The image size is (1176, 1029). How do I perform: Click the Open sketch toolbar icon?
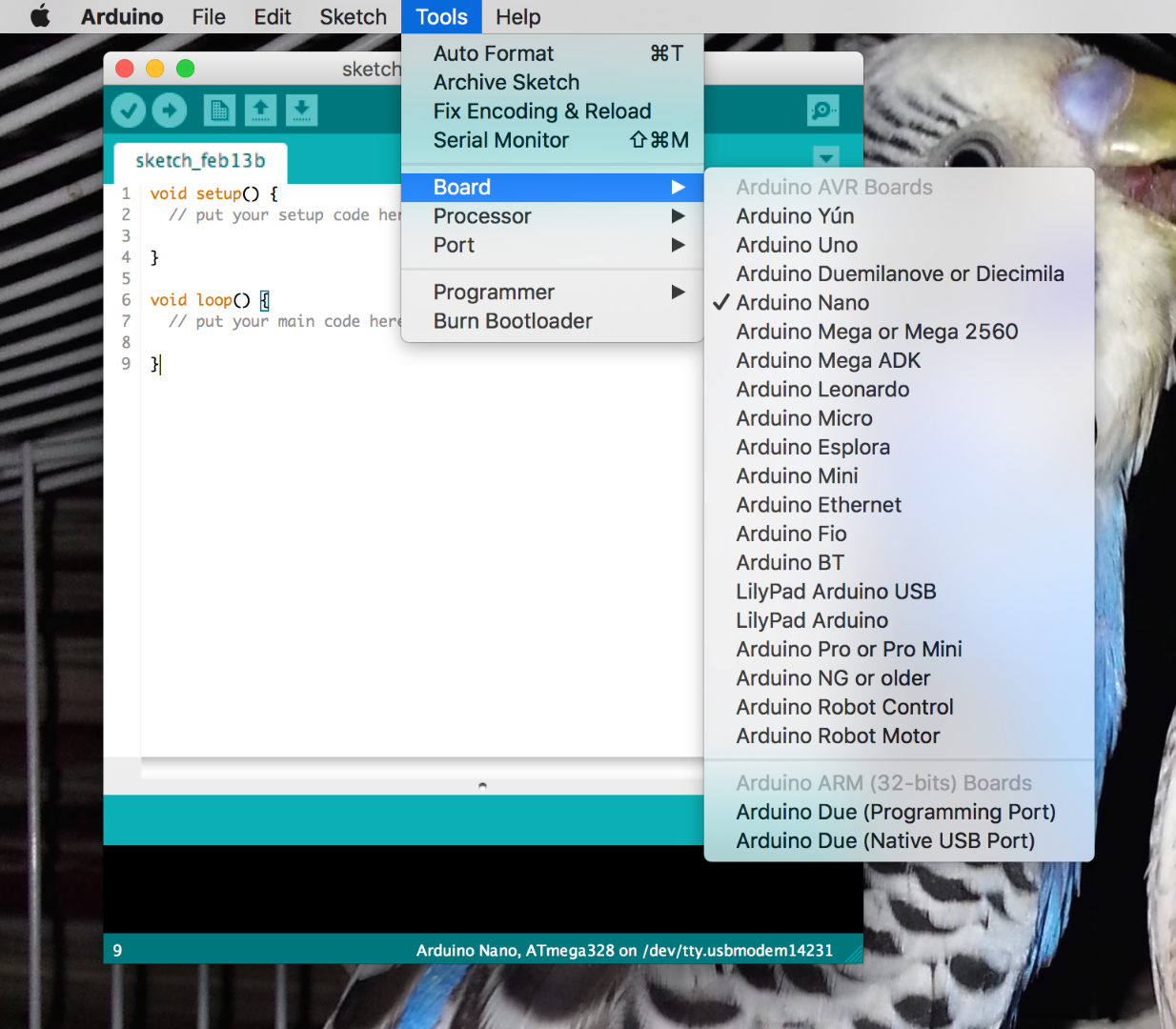[260, 110]
